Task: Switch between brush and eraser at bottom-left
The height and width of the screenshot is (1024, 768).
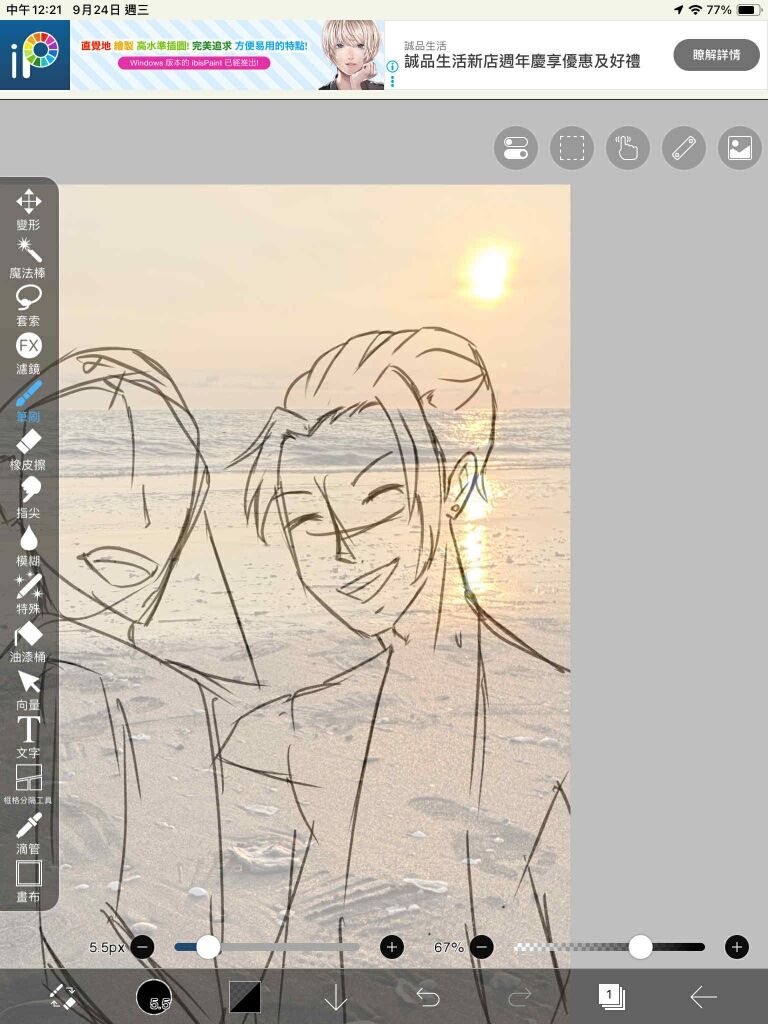Action: pyautogui.click(x=63, y=997)
